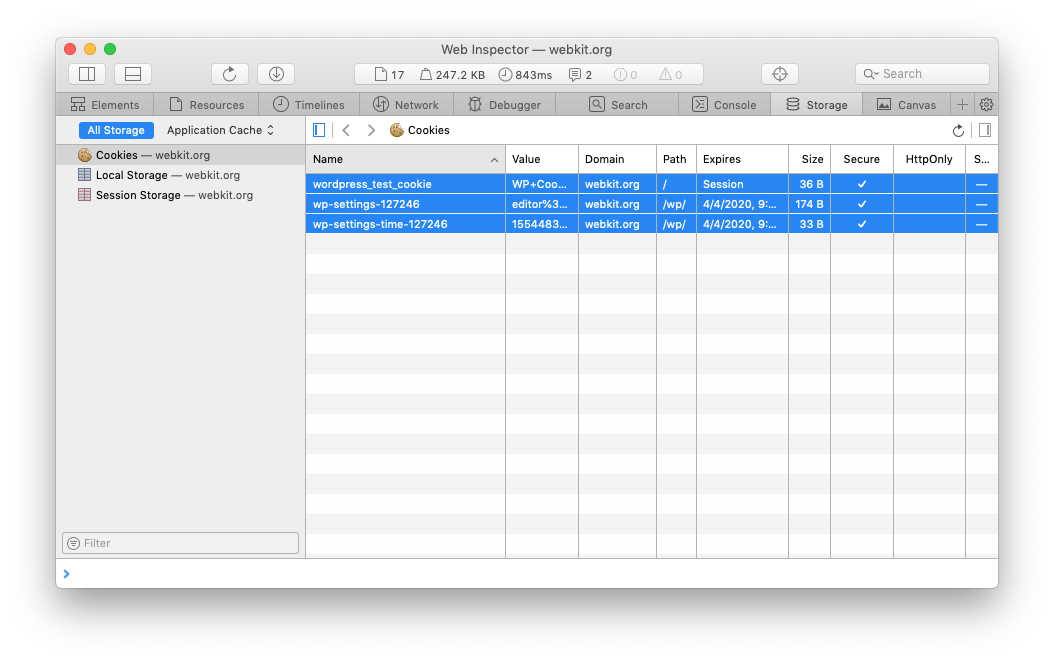
Task: Click the resource count 17 indicator
Action: click(389, 75)
